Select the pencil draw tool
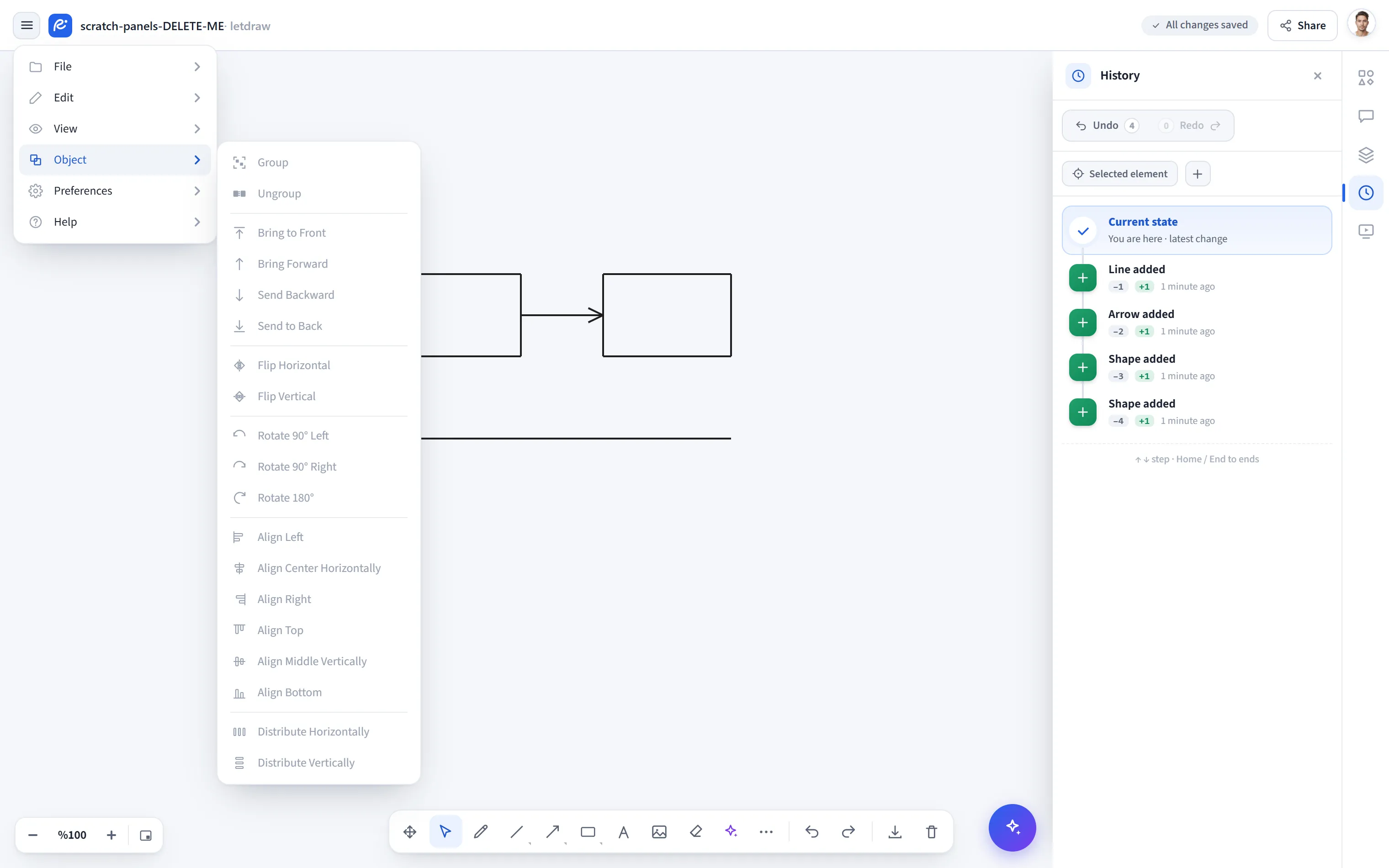The width and height of the screenshot is (1389, 868). click(x=481, y=831)
